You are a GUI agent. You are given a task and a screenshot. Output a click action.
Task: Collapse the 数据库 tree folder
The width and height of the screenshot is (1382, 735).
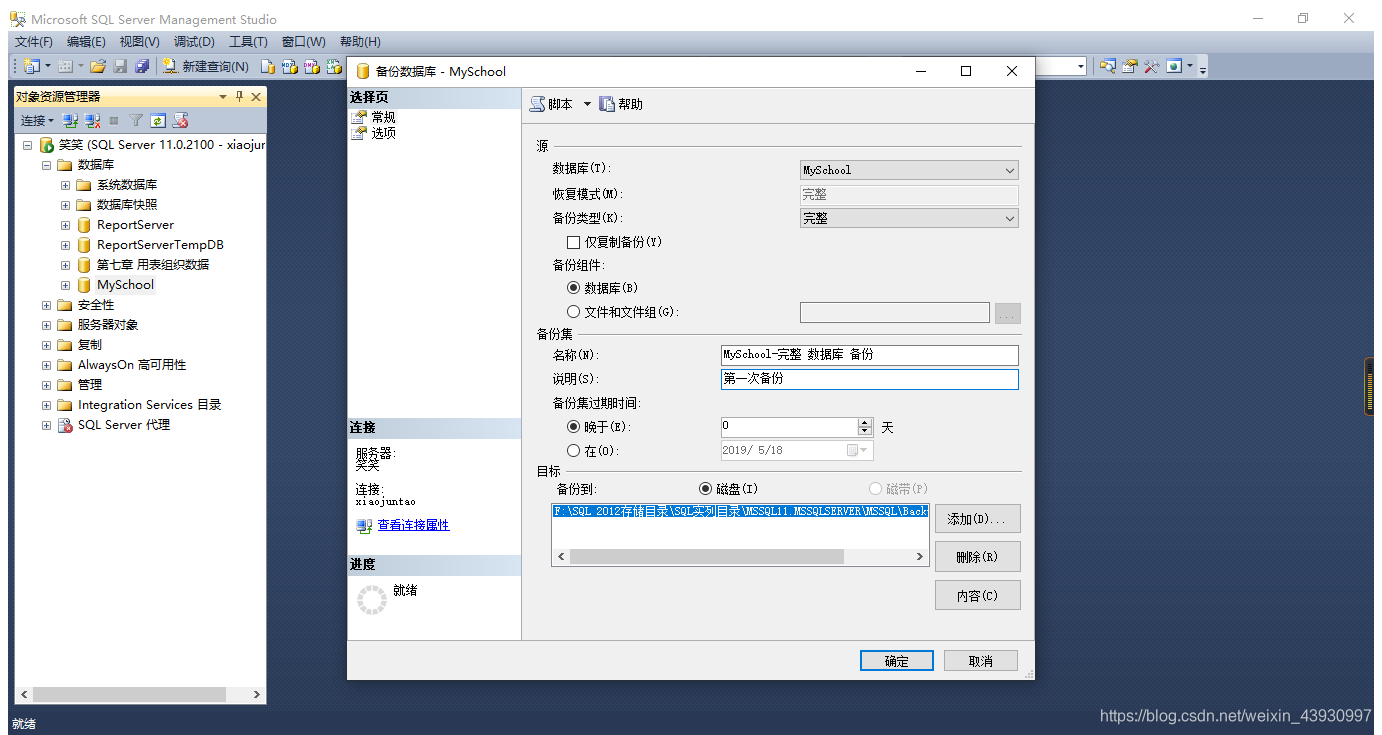tap(46, 165)
